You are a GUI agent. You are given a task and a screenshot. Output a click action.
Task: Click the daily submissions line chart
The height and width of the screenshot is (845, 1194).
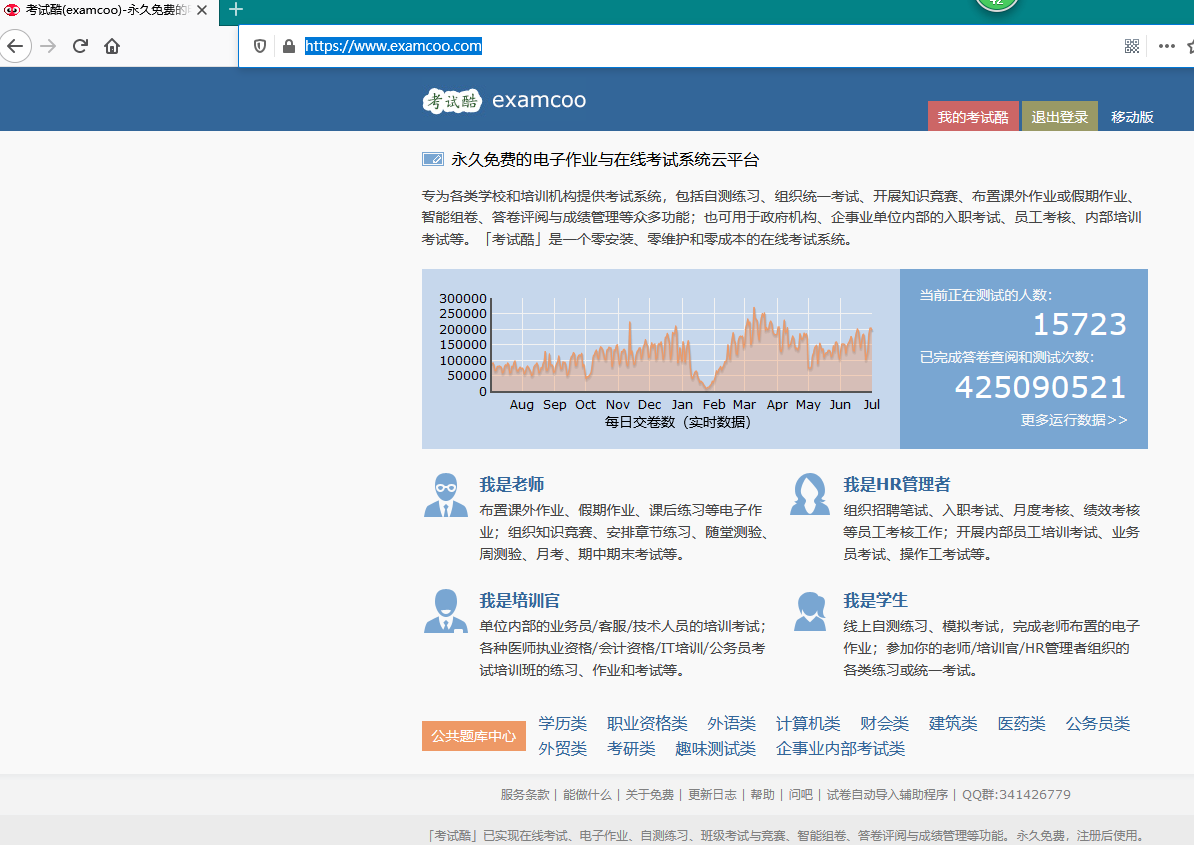click(x=682, y=346)
